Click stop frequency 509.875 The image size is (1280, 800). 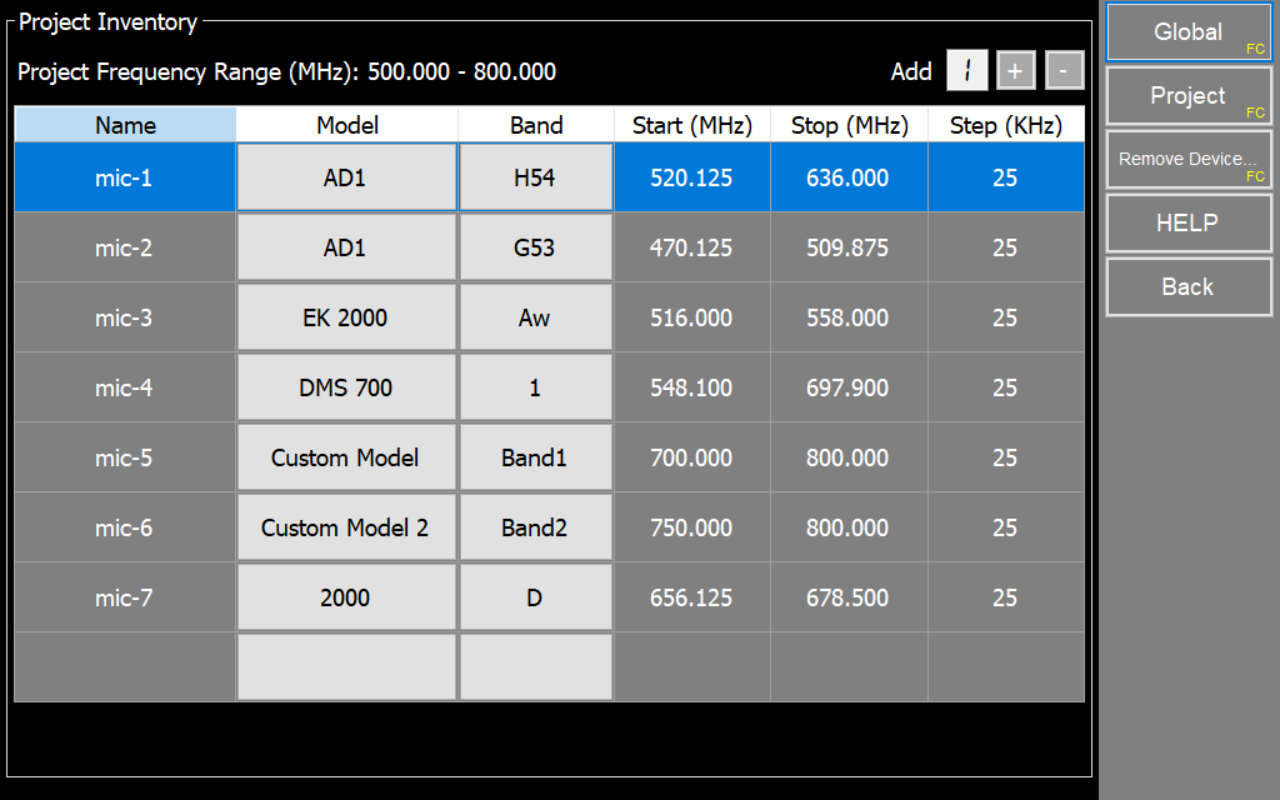[x=849, y=247]
